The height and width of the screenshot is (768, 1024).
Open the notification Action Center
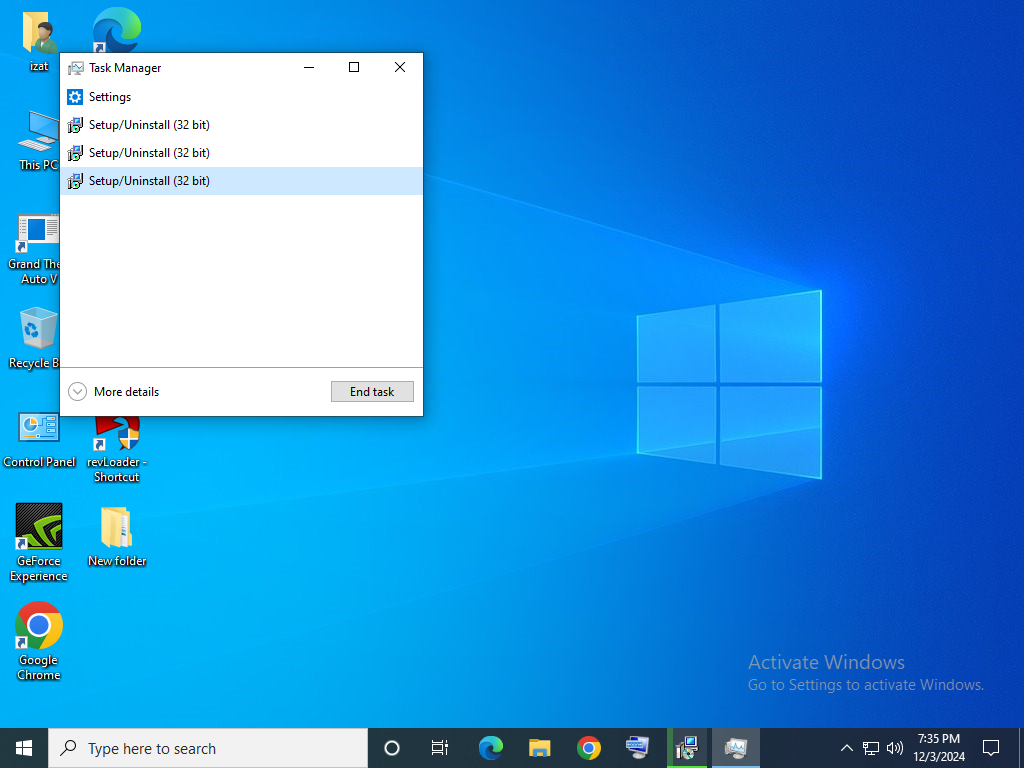point(991,748)
